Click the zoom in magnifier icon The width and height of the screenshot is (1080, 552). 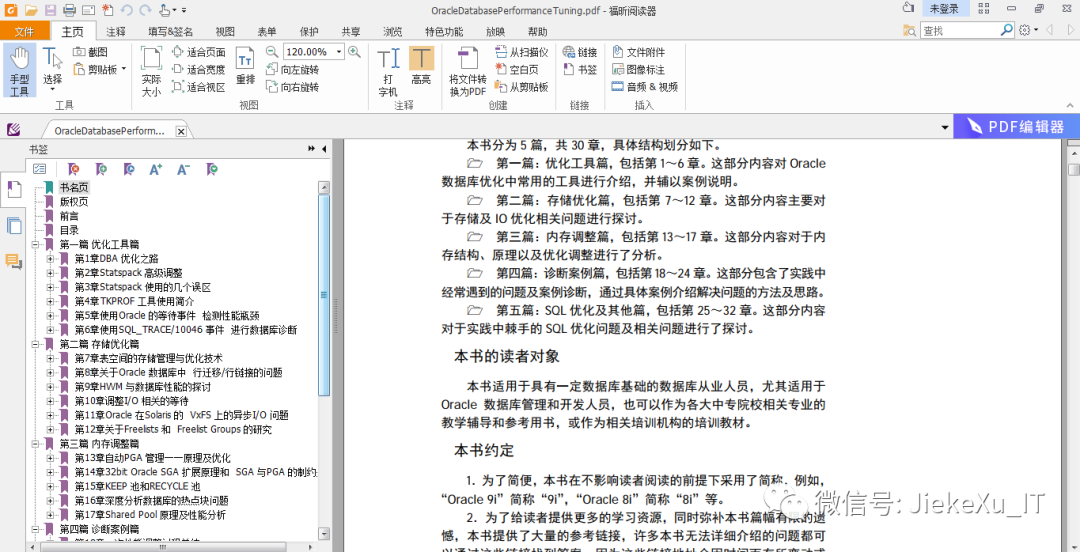click(354, 52)
